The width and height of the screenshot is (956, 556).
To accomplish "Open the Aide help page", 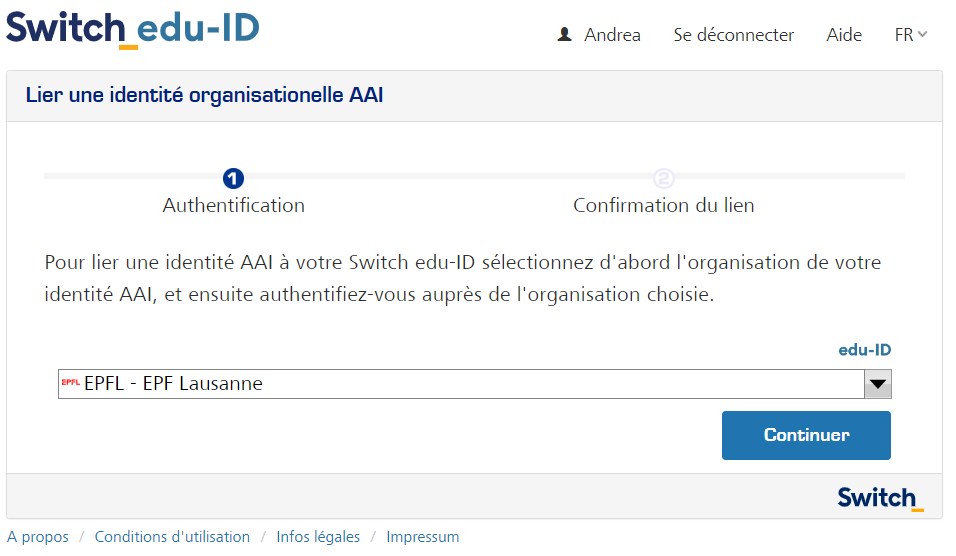I will pos(844,35).
